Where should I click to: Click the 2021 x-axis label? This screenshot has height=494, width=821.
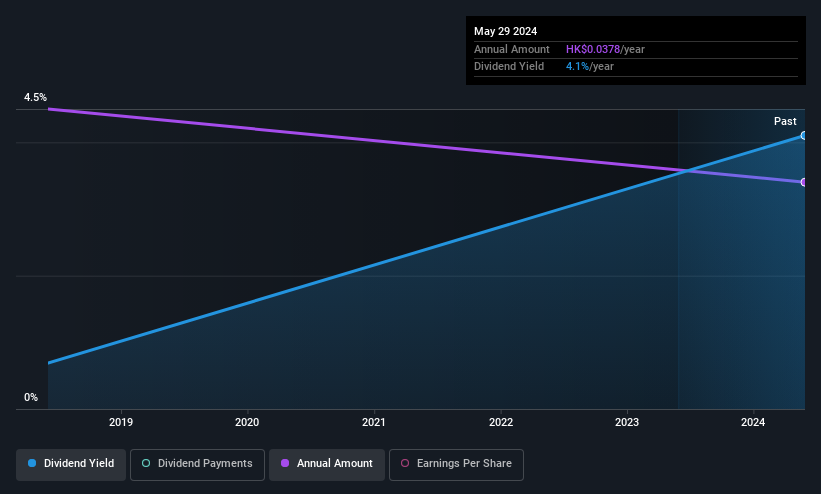pyautogui.click(x=374, y=422)
